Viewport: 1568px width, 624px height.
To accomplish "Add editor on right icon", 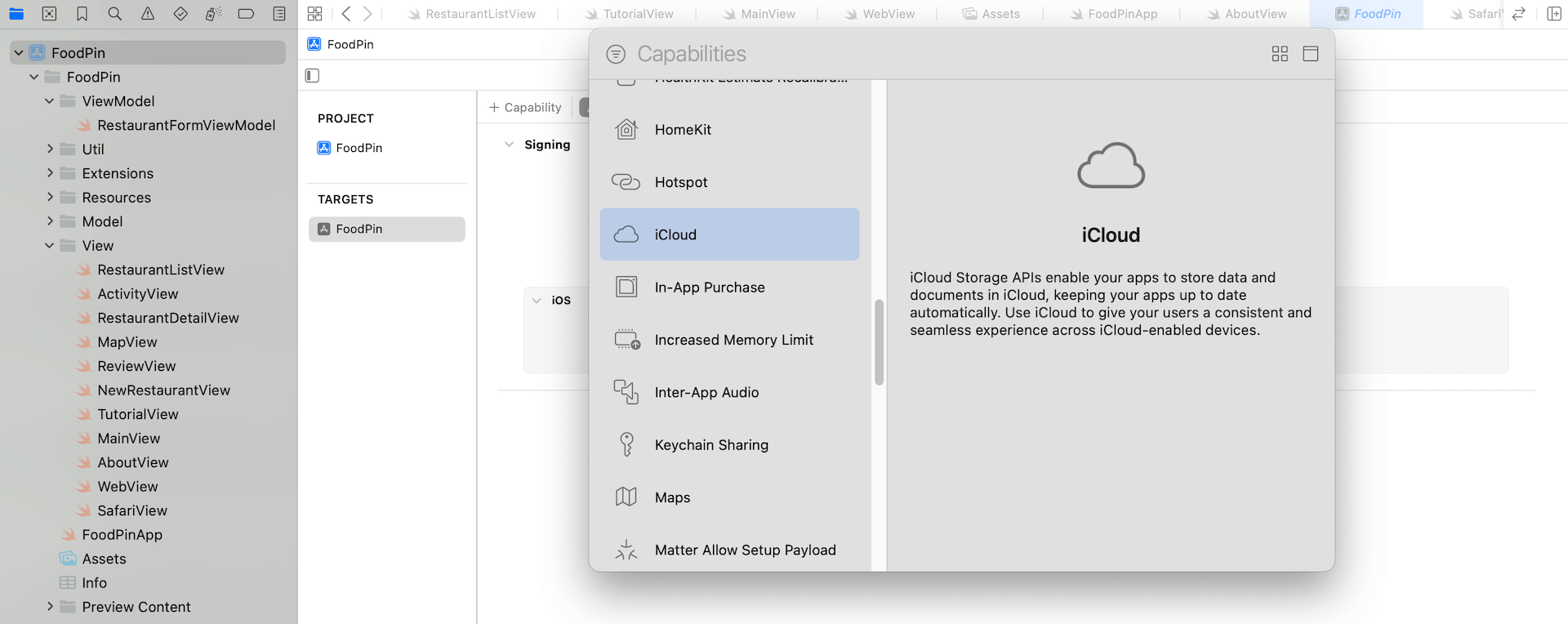I will [x=1554, y=14].
